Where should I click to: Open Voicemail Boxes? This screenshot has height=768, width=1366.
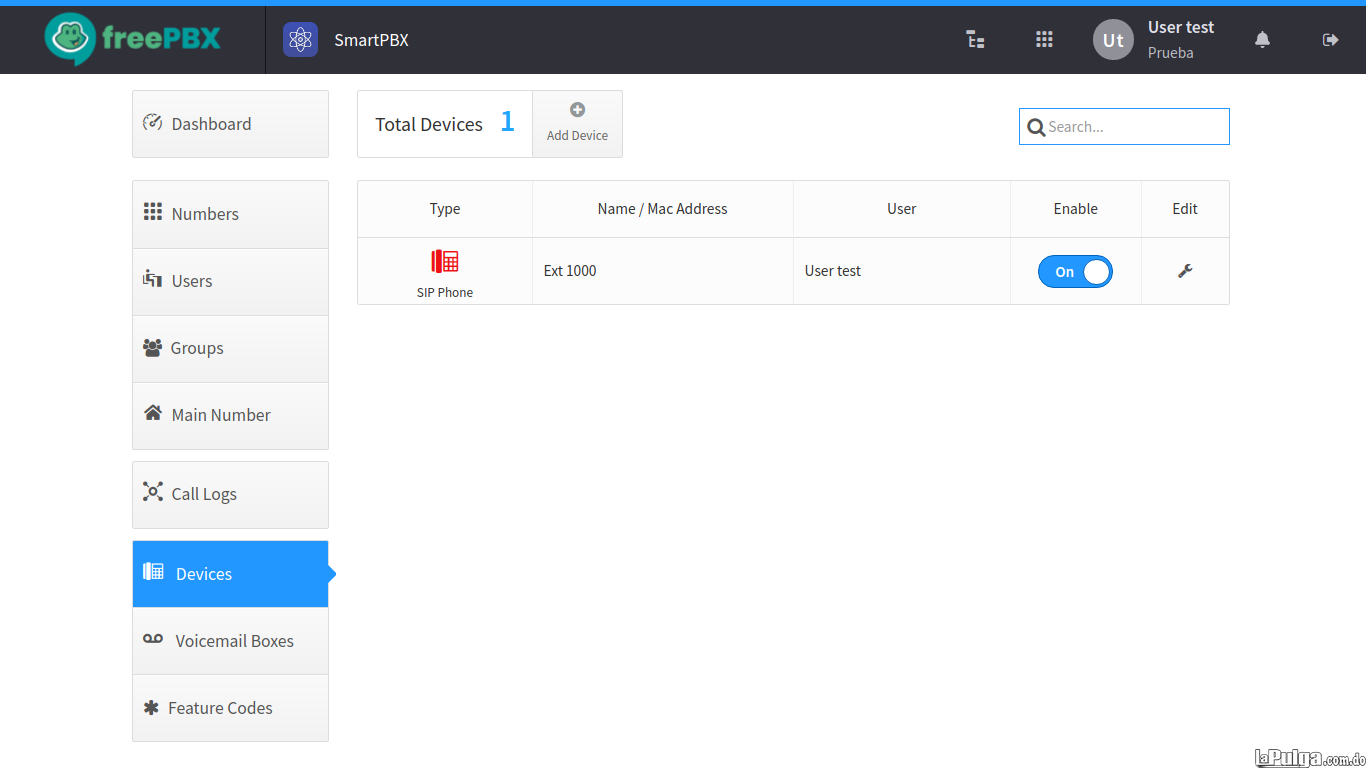pyautogui.click(x=230, y=641)
